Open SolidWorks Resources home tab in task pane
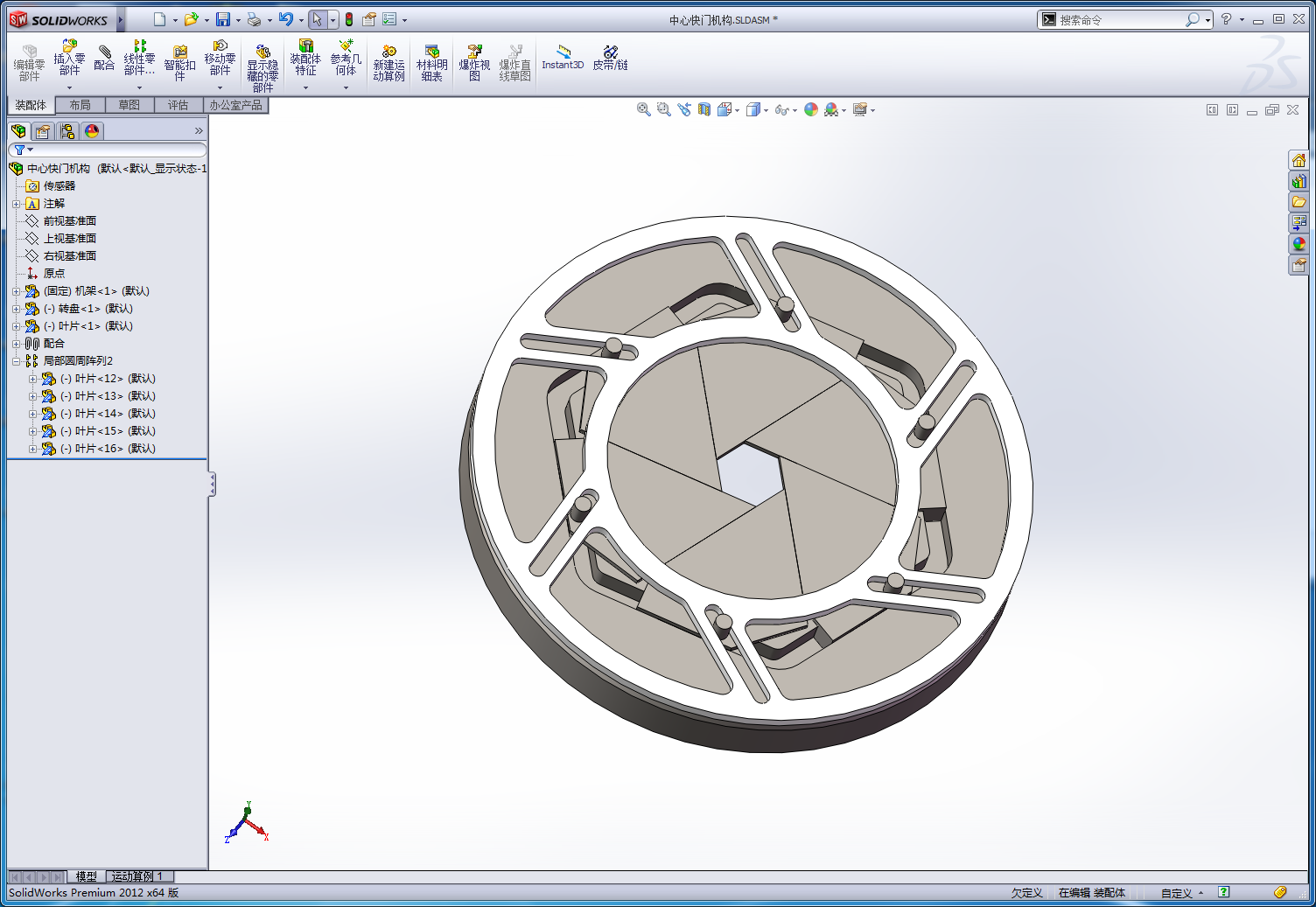1316x907 pixels. tap(1299, 160)
